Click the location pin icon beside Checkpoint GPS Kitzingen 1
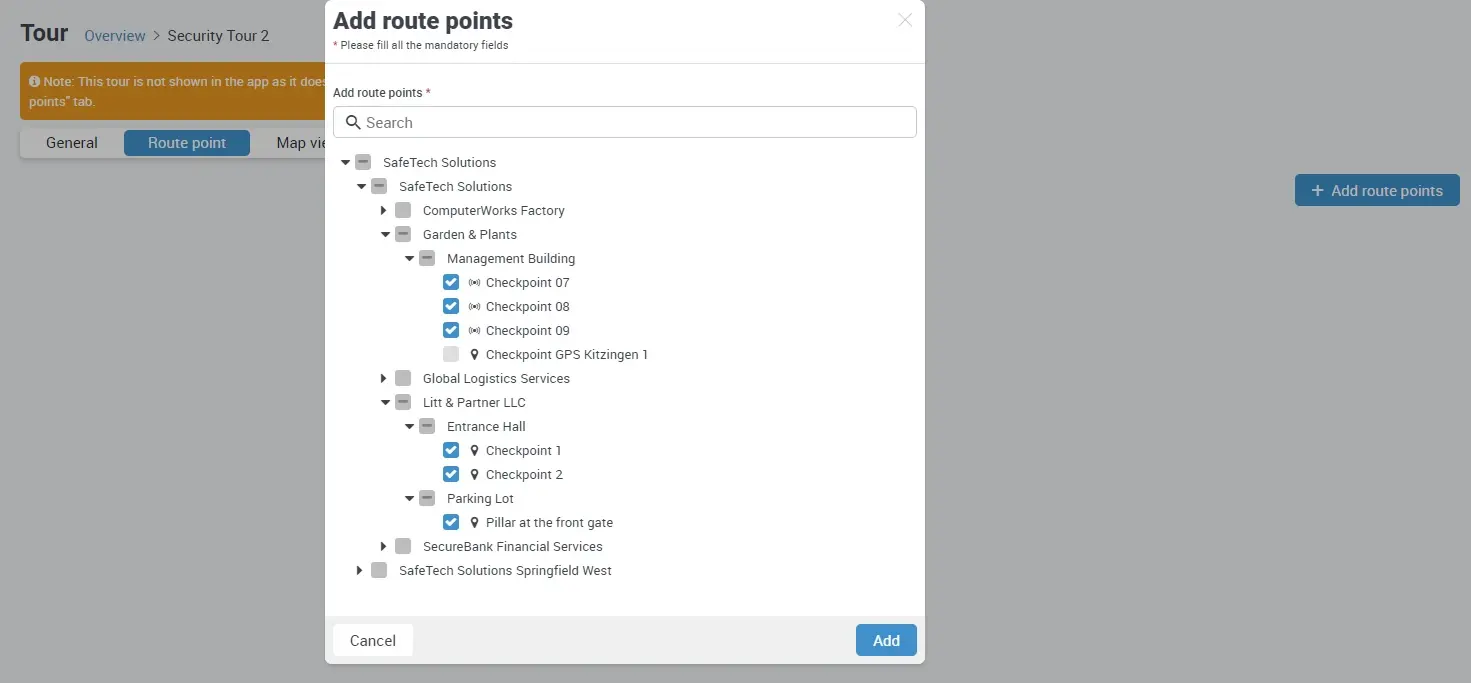This screenshot has width=1471, height=683. (475, 354)
